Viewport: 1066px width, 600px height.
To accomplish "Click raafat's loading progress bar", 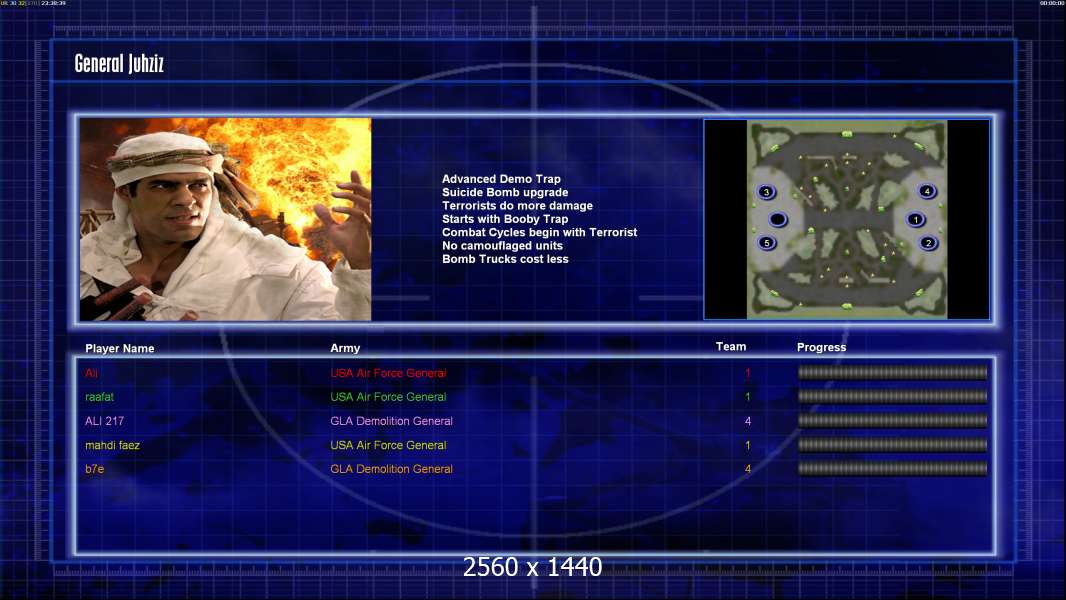I will coord(893,396).
